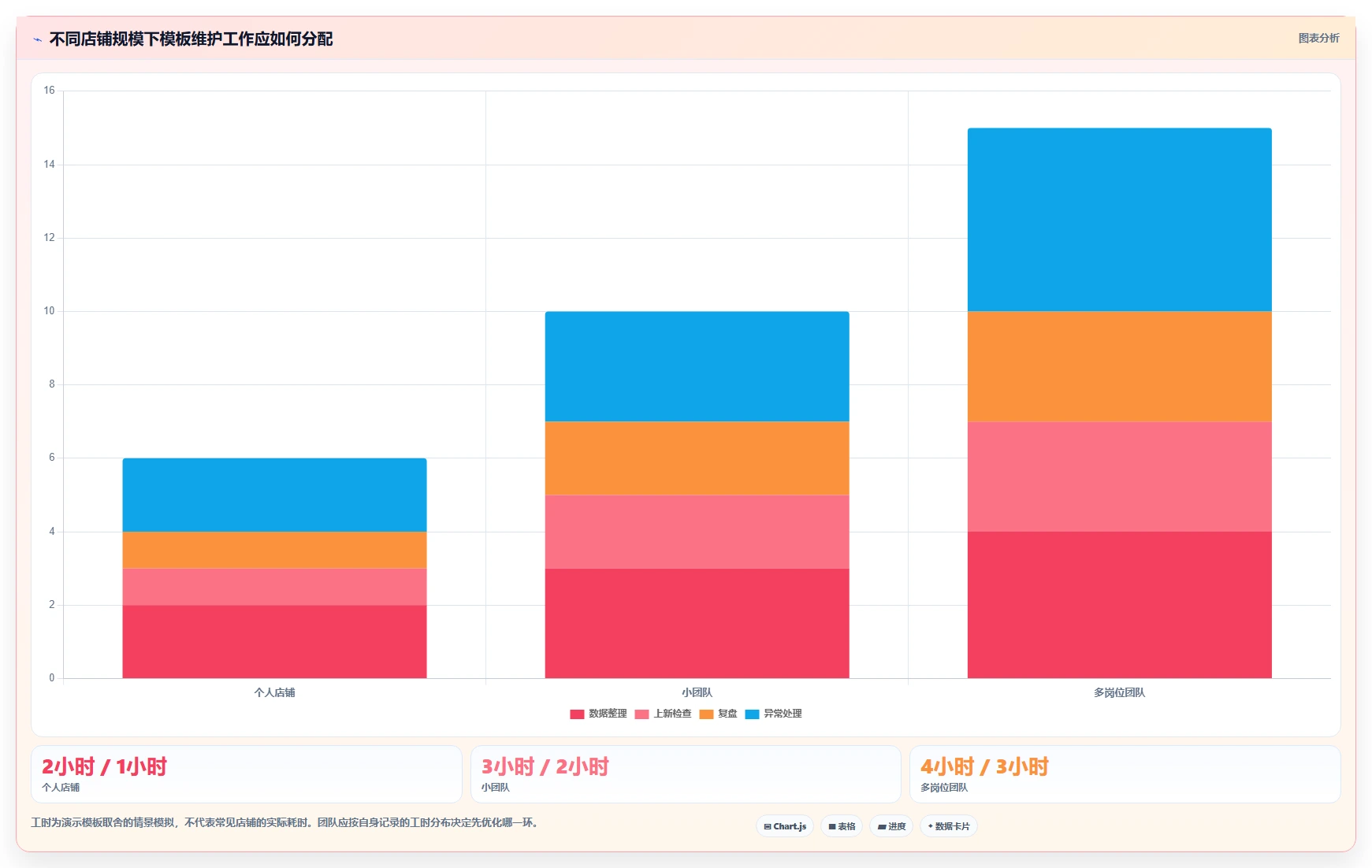Toggle the 复盘 legend swatch
This screenshot has height=868, width=1372.
tap(706, 714)
